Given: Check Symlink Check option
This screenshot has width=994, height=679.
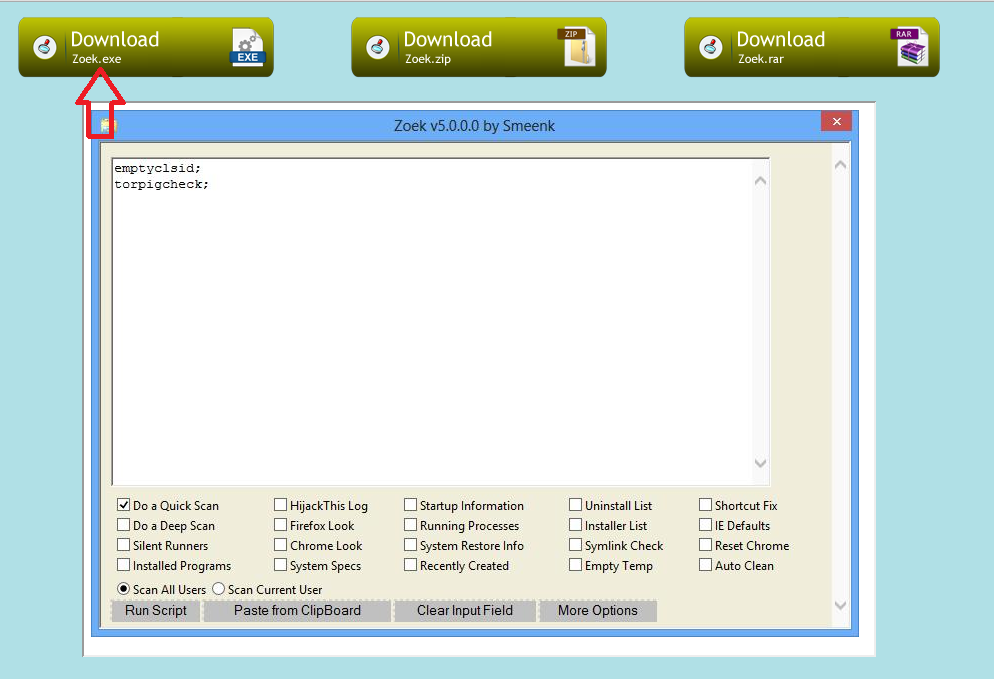Looking at the screenshot, I should tap(576, 545).
